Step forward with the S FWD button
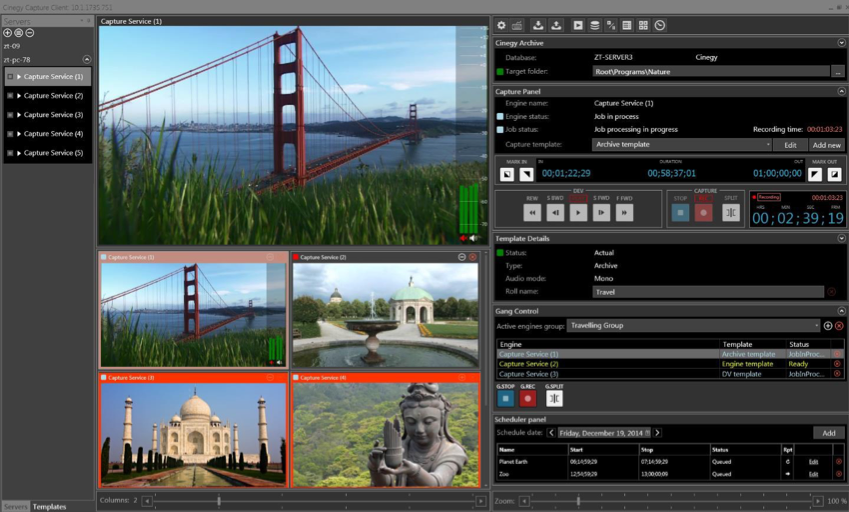Viewport: 849px width, 512px height. point(602,213)
